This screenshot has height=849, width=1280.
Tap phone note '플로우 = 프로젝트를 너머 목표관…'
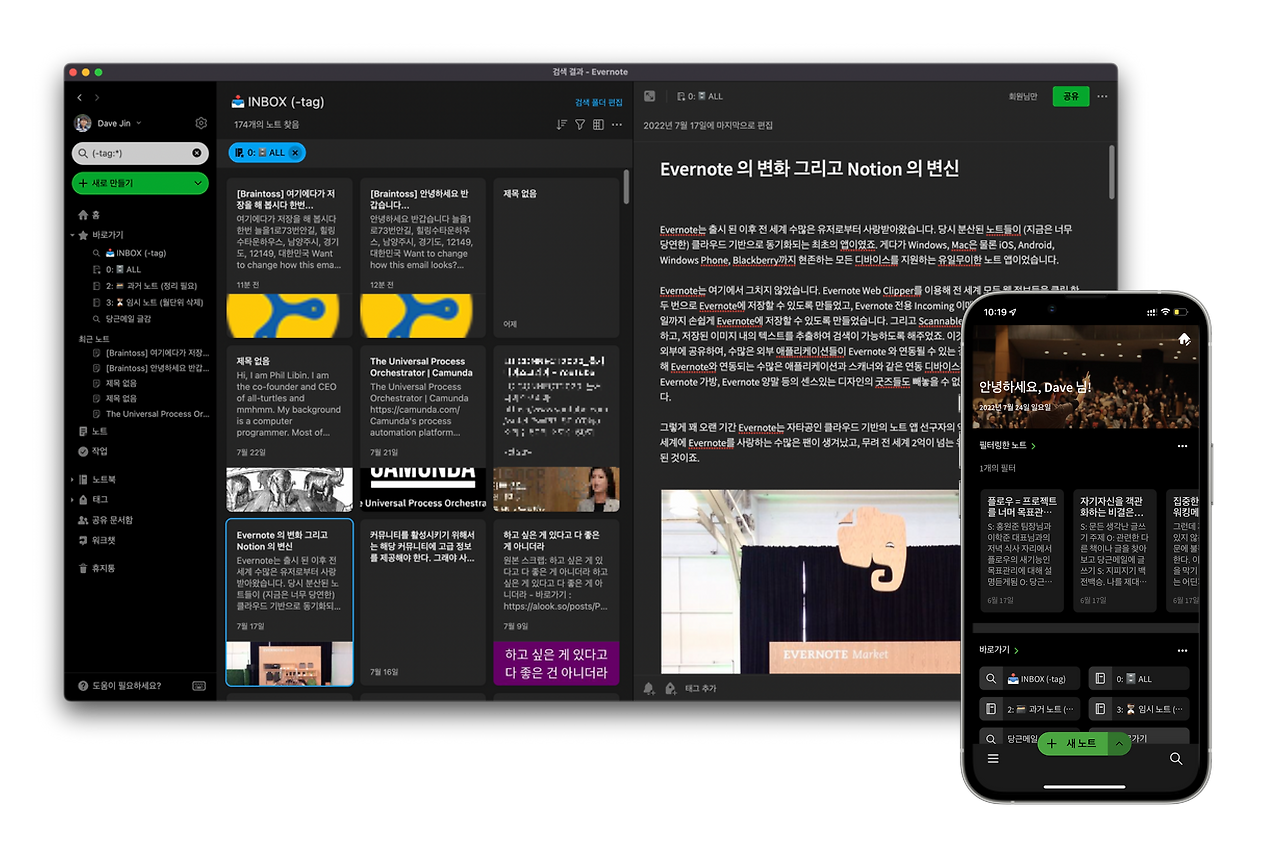pyautogui.click(x=1022, y=550)
